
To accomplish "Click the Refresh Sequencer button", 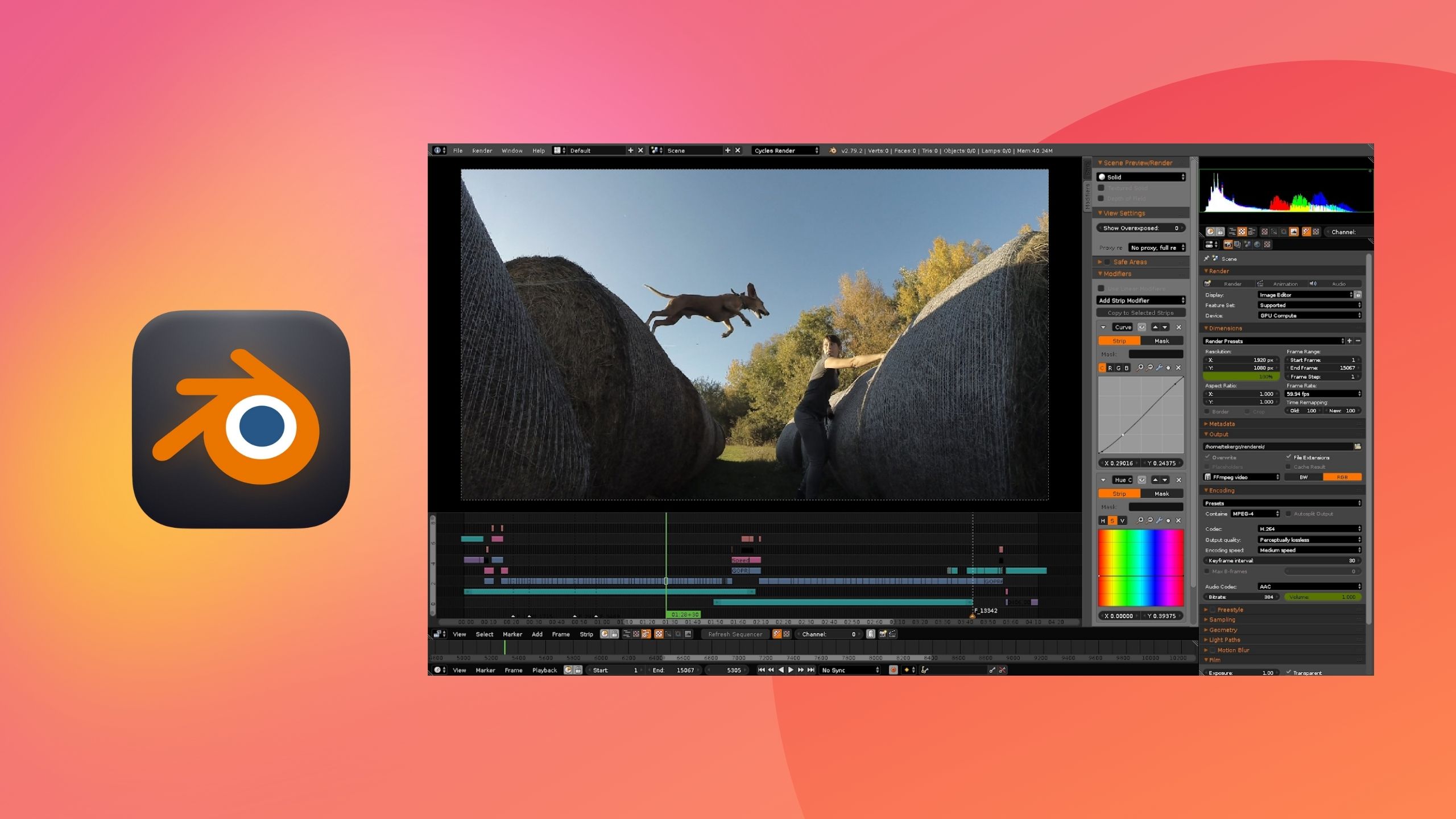I will point(735,634).
